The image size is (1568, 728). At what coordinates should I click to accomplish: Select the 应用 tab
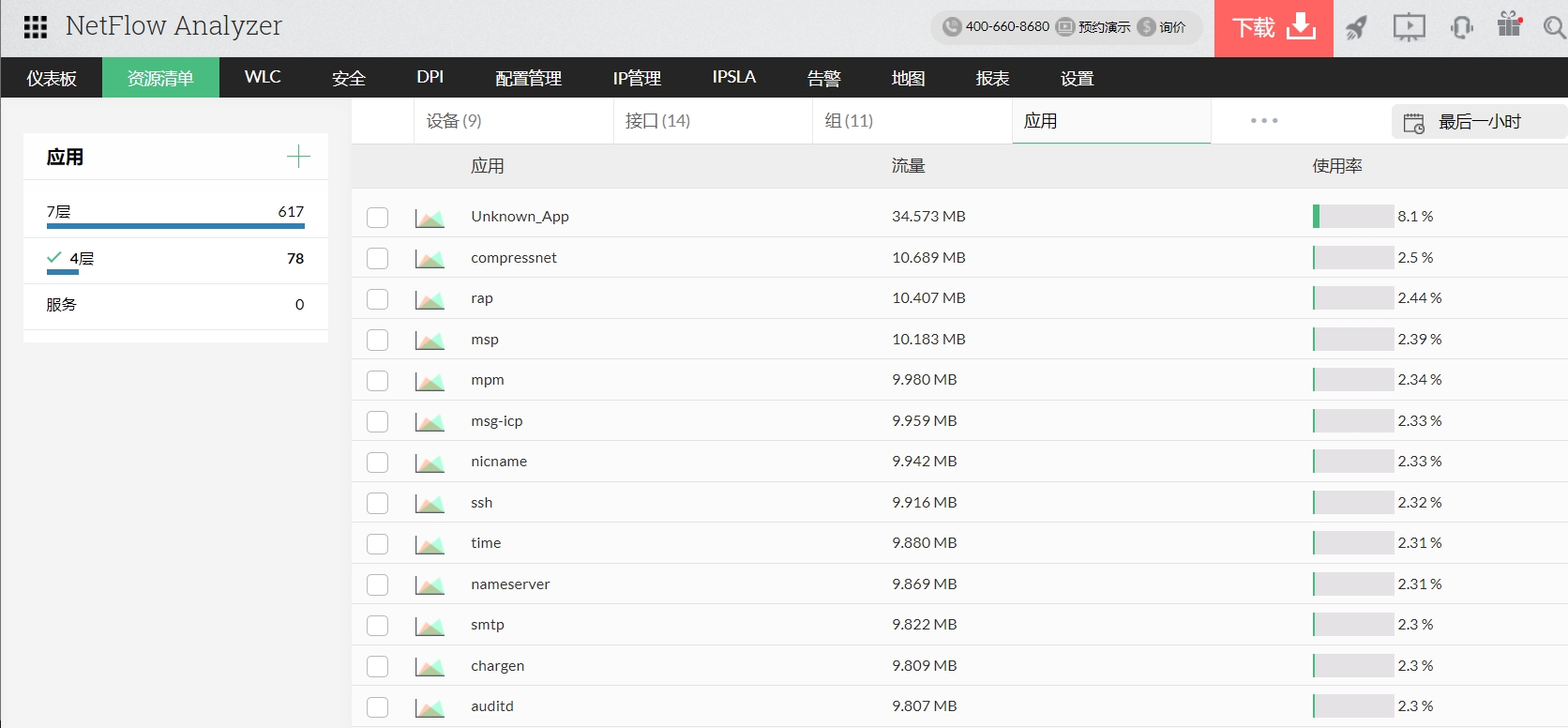pos(1111,121)
